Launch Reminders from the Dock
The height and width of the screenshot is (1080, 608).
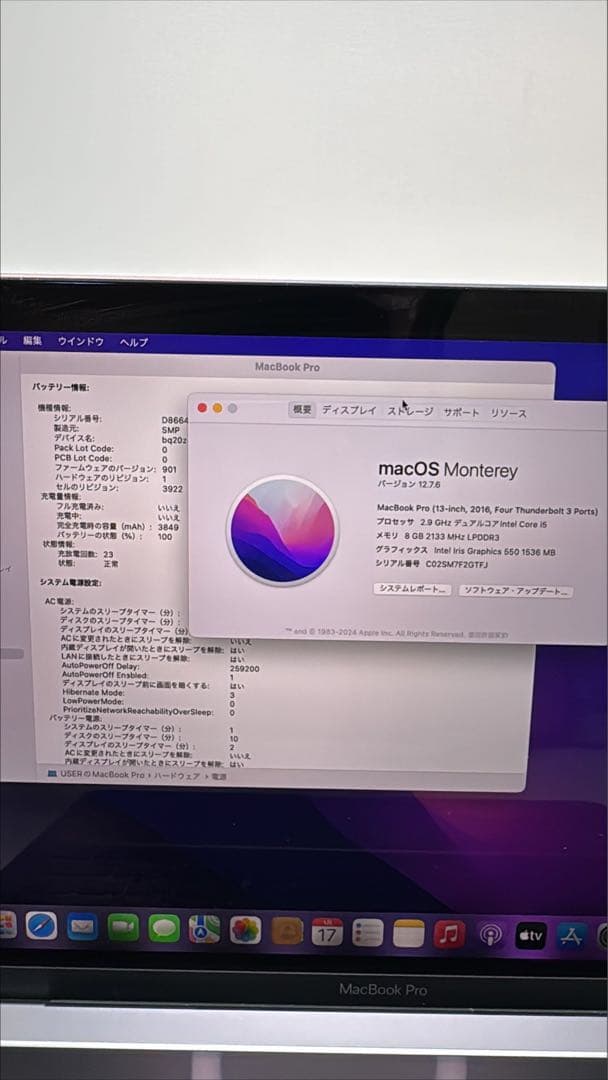tap(368, 933)
